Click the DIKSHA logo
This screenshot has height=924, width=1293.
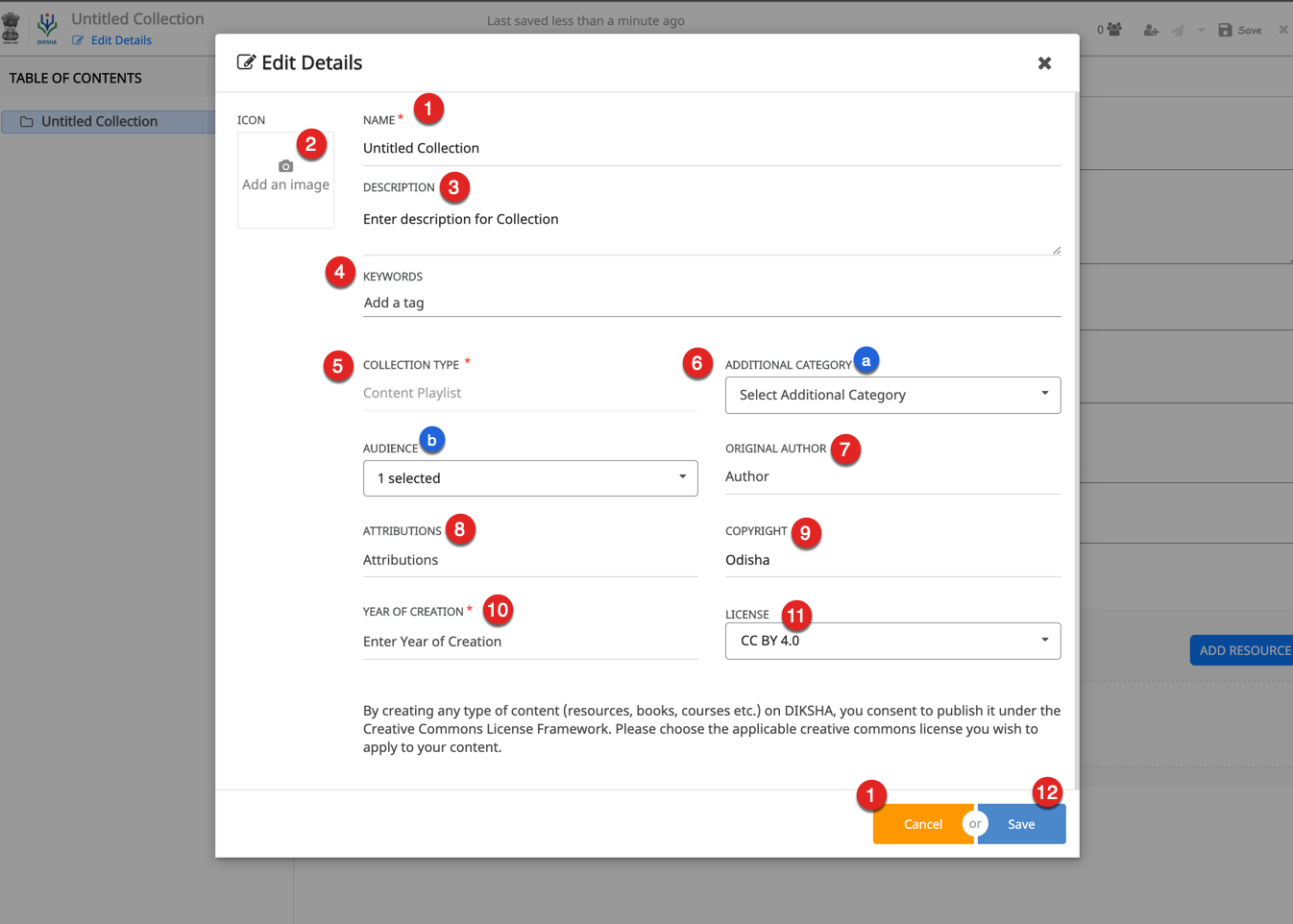click(47, 28)
